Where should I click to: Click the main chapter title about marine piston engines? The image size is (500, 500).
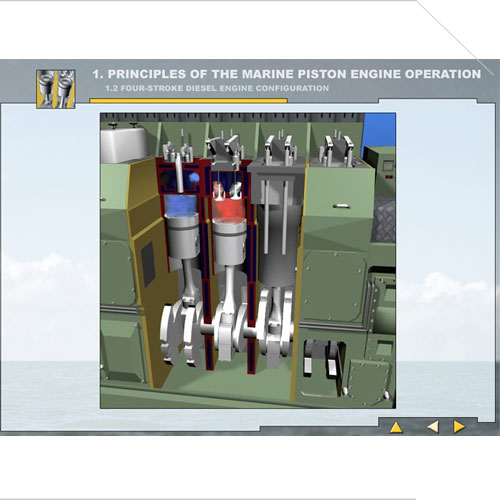coord(287,74)
